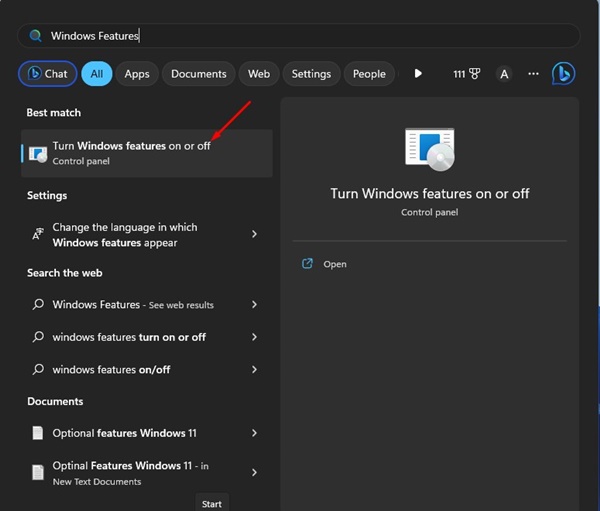
Task: Click the search magnifier icon in the search box
Action: pos(36,36)
